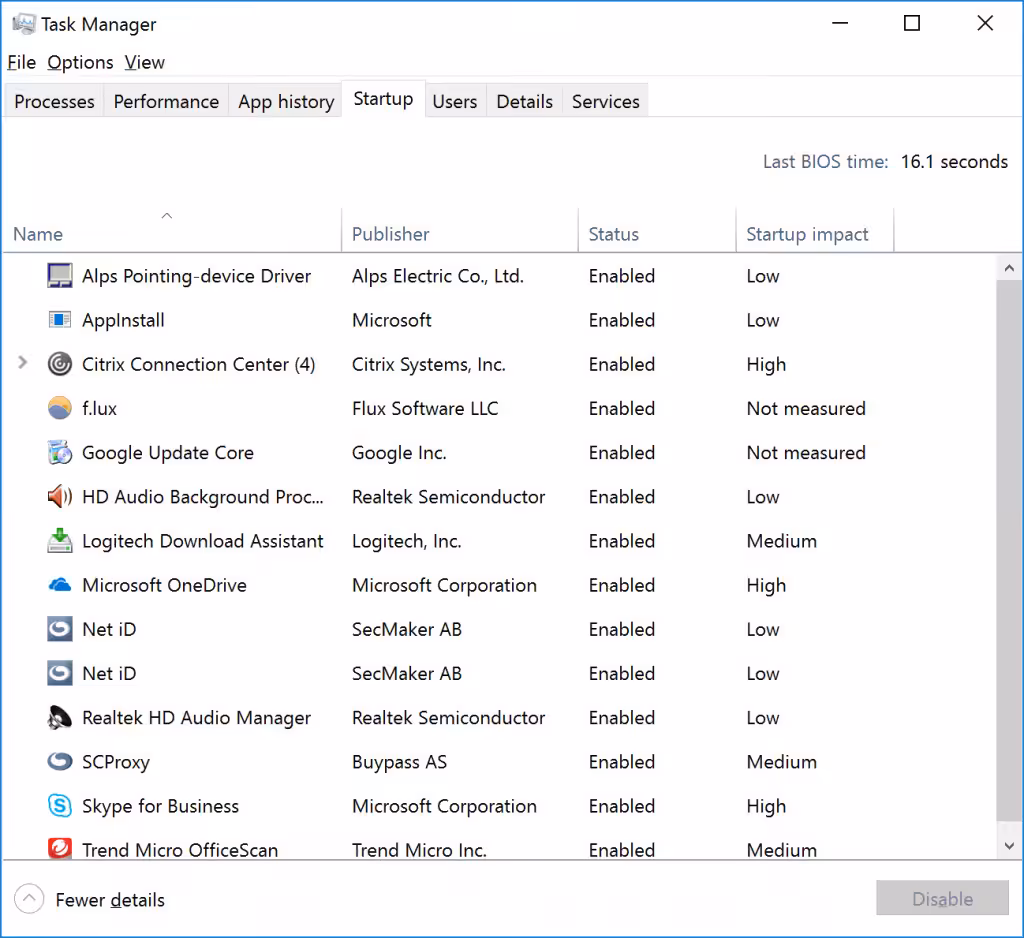This screenshot has width=1024, height=938.
Task: Click the 16.1 seconds BIOS time value
Action: click(954, 161)
